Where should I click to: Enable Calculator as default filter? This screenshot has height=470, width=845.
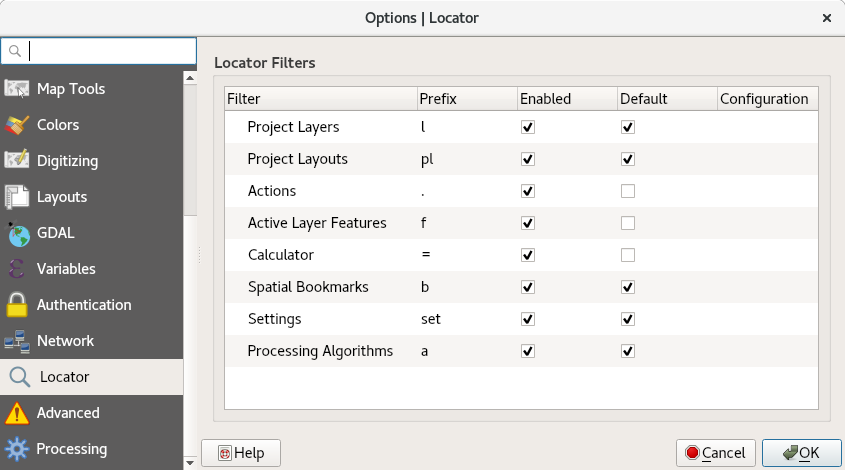click(628, 255)
